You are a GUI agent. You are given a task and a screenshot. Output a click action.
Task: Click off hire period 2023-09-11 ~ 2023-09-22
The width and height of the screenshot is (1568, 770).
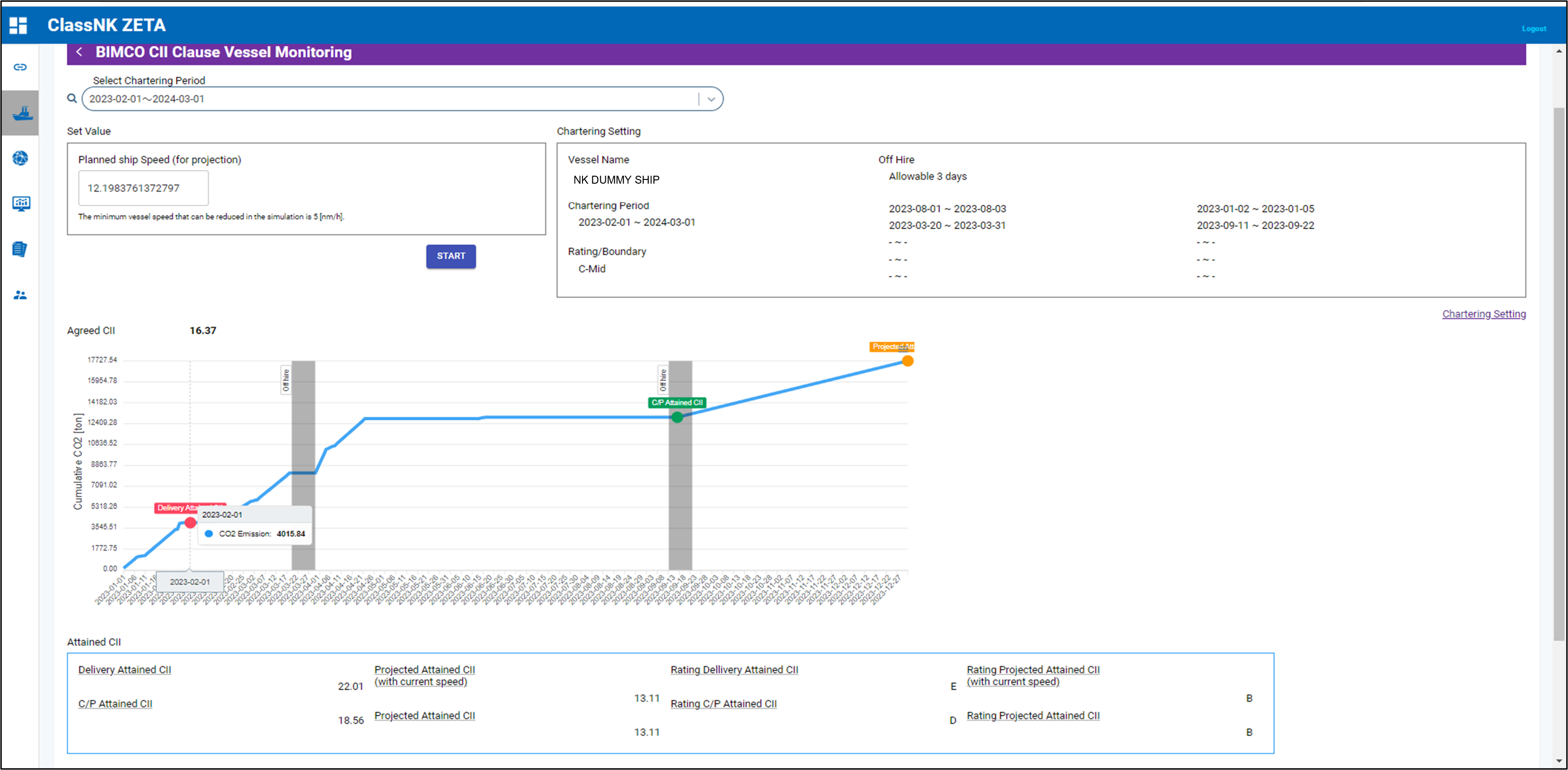coord(1255,226)
